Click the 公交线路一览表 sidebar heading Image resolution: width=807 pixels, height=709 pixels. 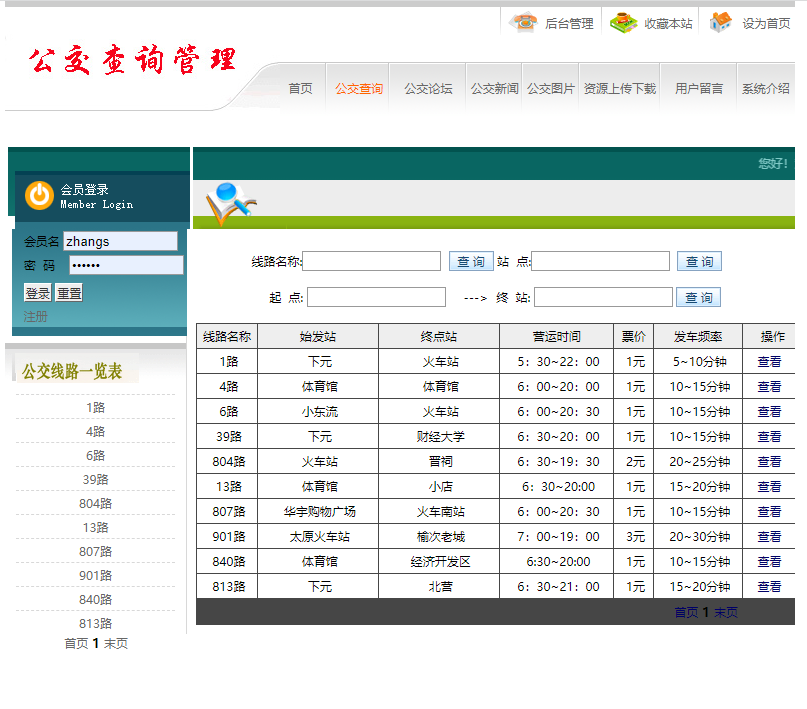coord(72,371)
